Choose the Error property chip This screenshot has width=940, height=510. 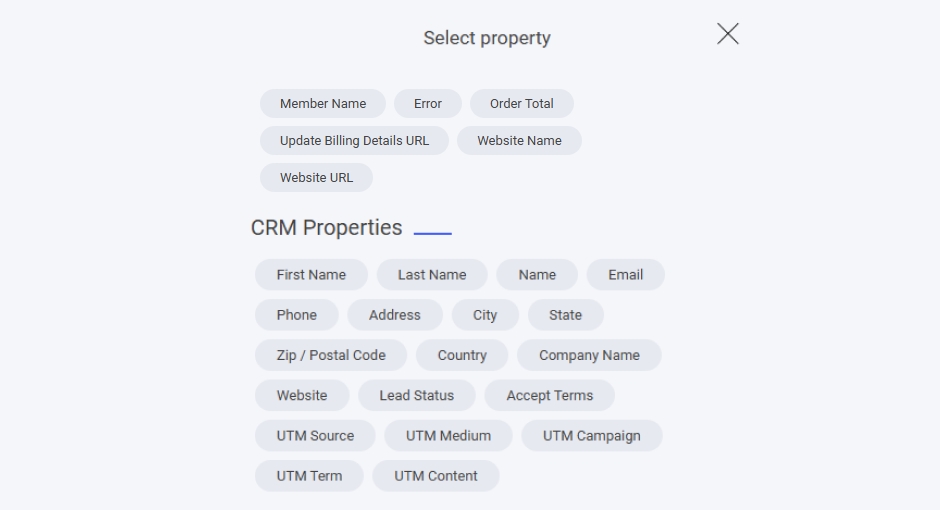pos(427,104)
